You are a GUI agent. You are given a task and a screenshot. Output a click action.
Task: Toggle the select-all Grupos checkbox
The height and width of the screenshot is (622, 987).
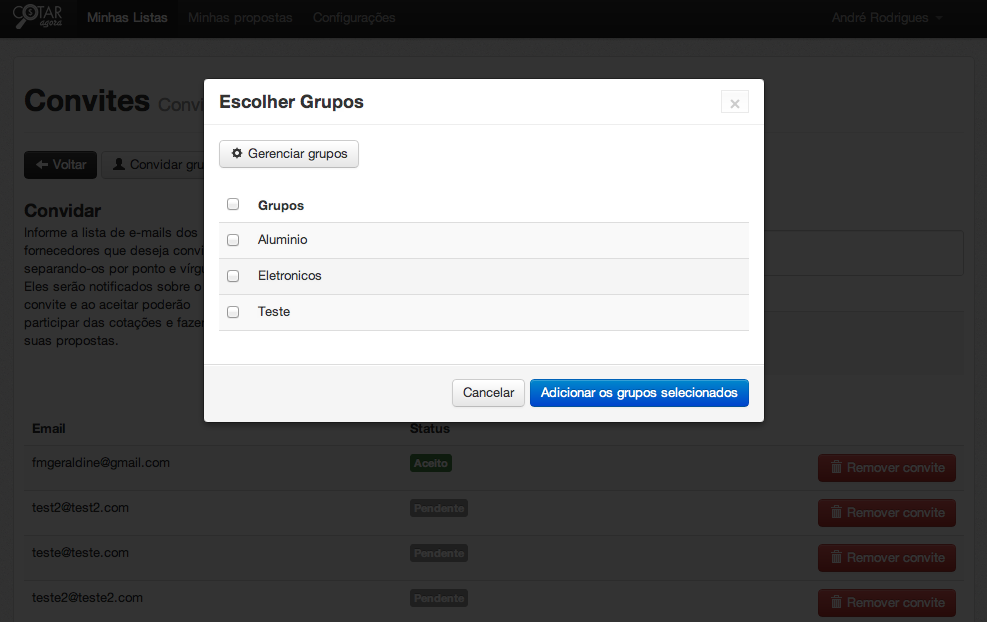(x=233, y=204)
